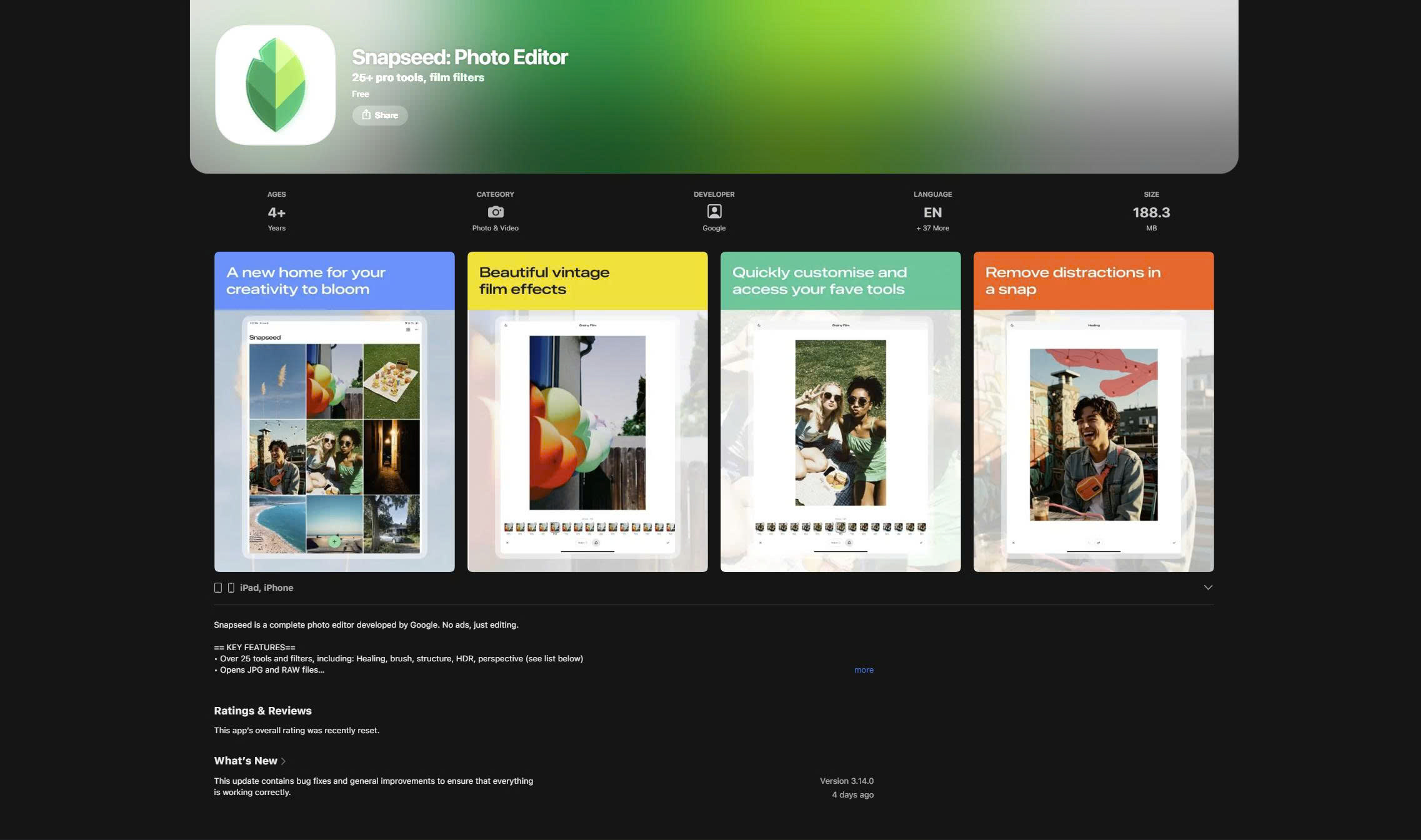Click the '+ 37 More' languages text
This screenshot has width=1421, height=840.
932,229
